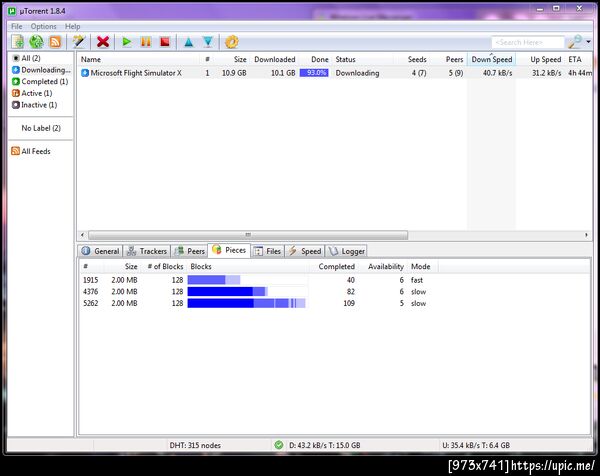
Task: Move torrent down the queue with down arrow
Action: click(208, 42)
